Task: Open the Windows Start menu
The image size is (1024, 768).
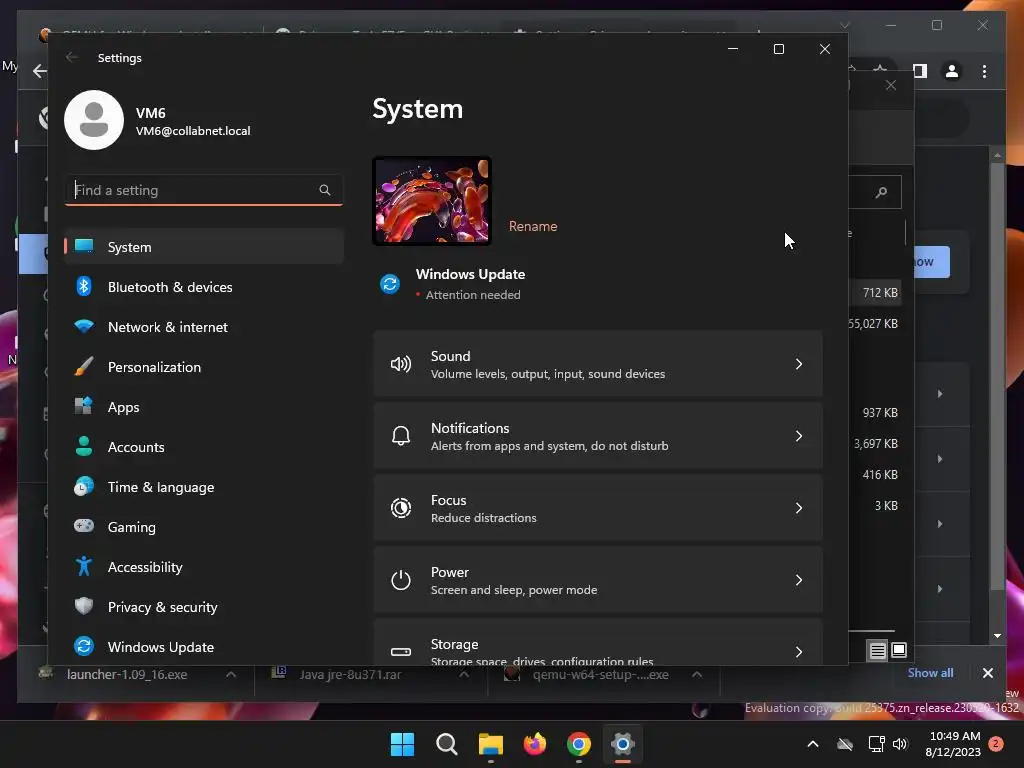Action: pos(402,744)
